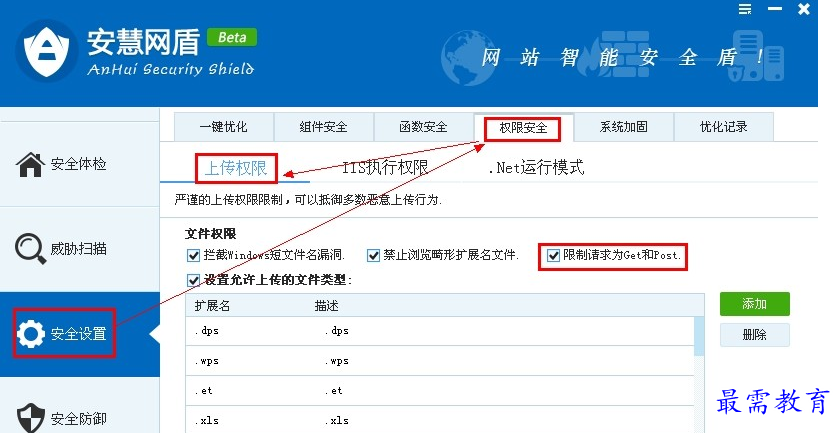Click the .xls description cell
The height and width of the screenshot is (433, 838).
[336, 420]
